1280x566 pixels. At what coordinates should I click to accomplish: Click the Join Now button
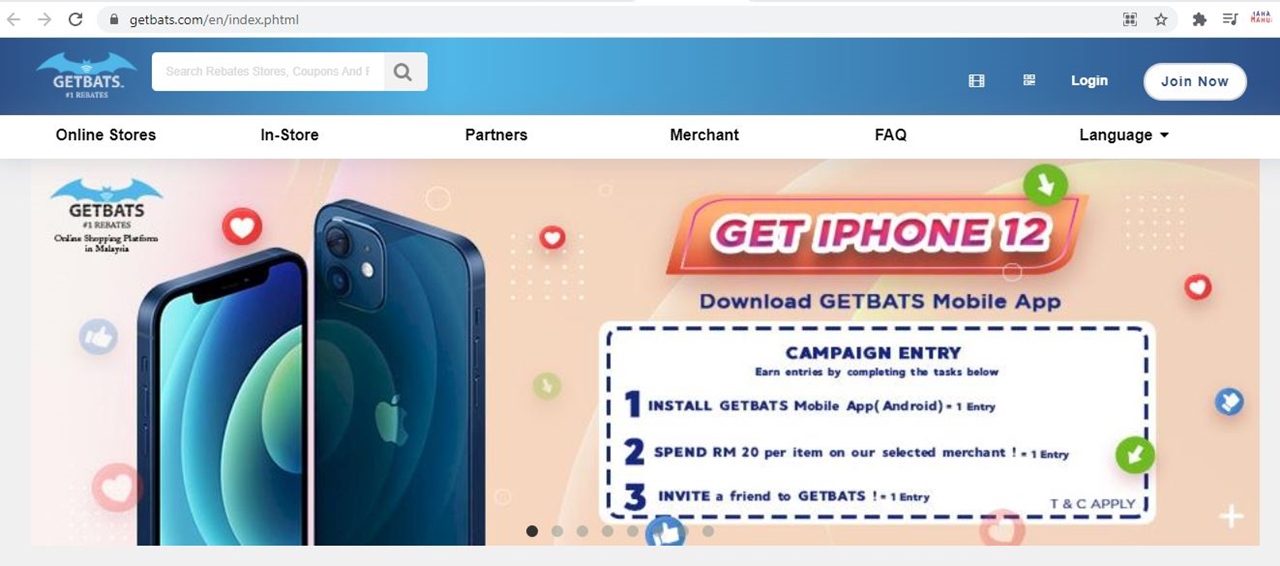(1195, 82)
